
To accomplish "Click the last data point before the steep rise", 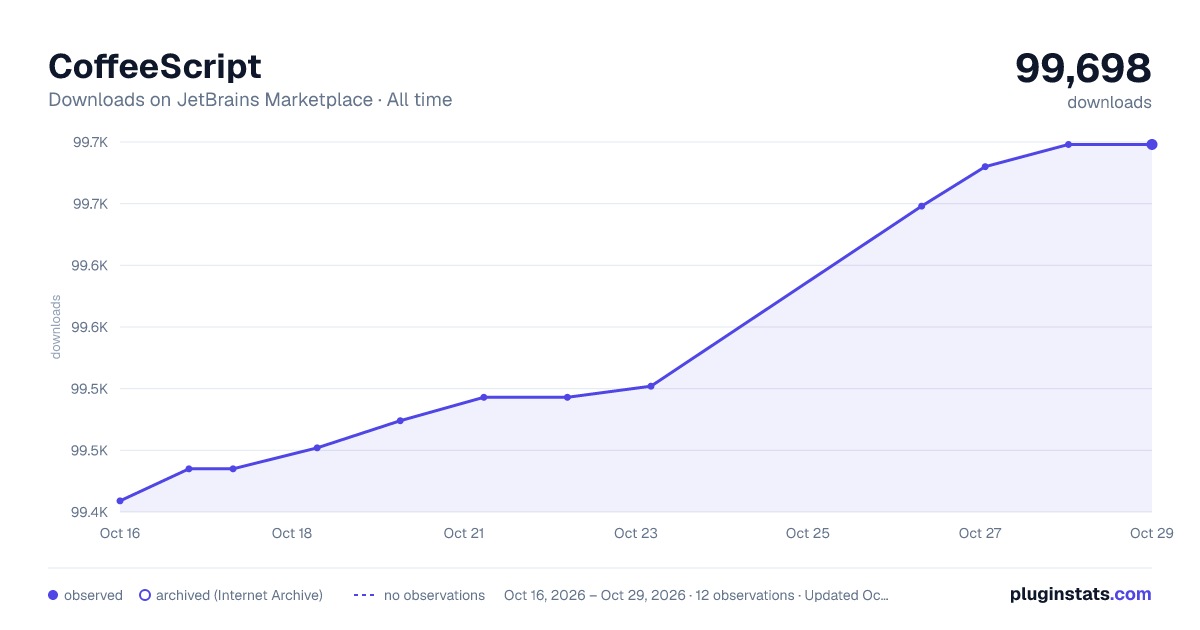I will tap(651, 386).
